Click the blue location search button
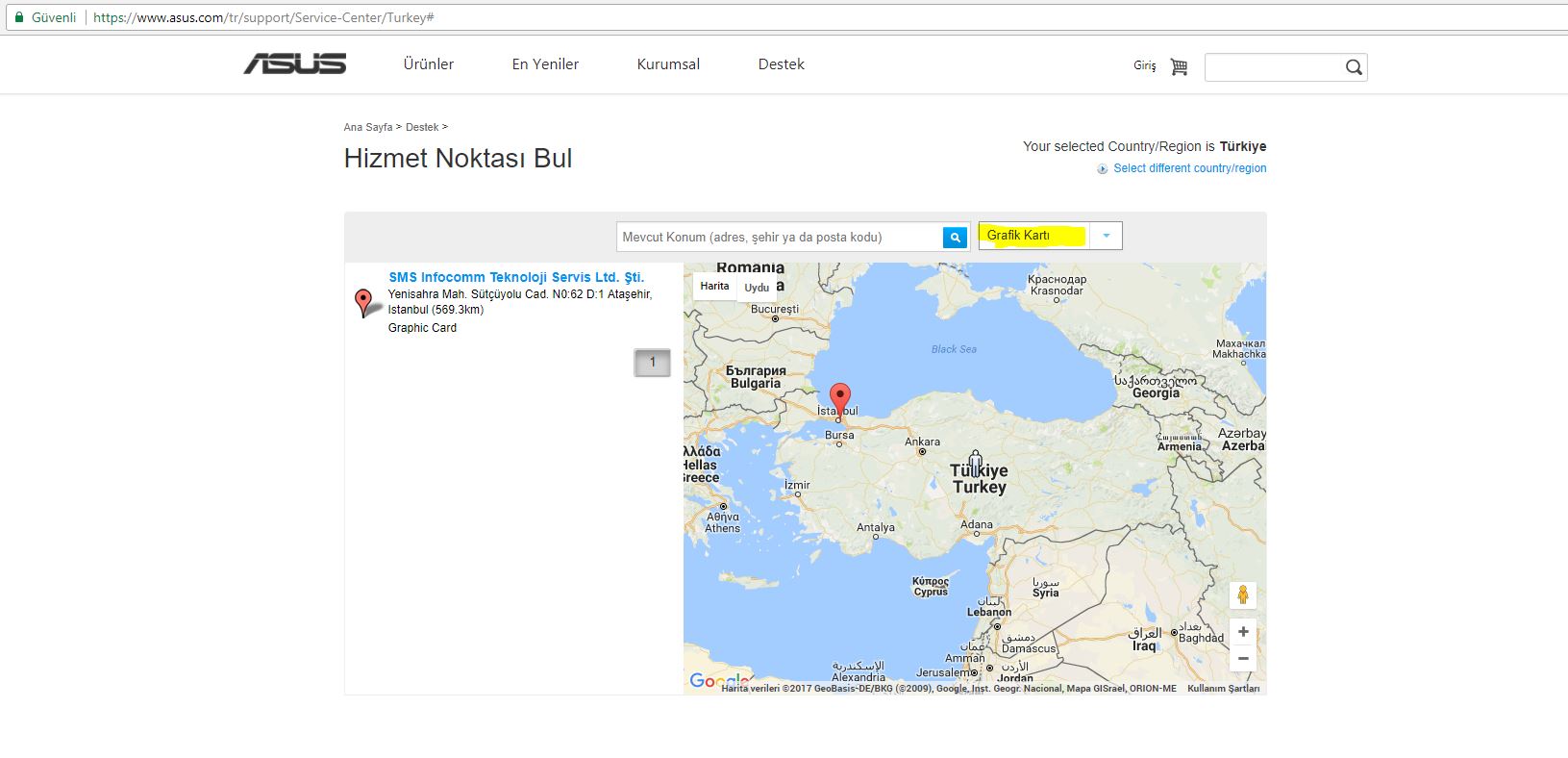The image size is (1568, 758). tap(955, 237)
